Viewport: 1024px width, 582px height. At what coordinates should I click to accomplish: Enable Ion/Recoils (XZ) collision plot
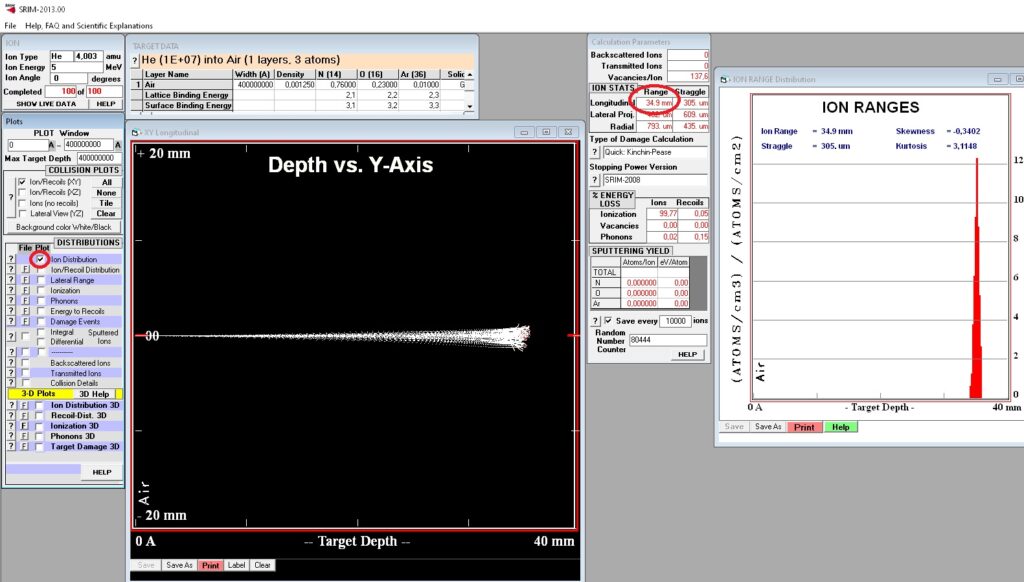click(23, 192)
